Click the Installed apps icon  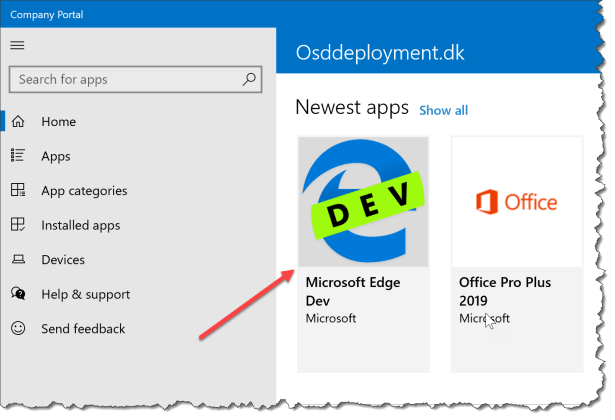tap(18, 225)
